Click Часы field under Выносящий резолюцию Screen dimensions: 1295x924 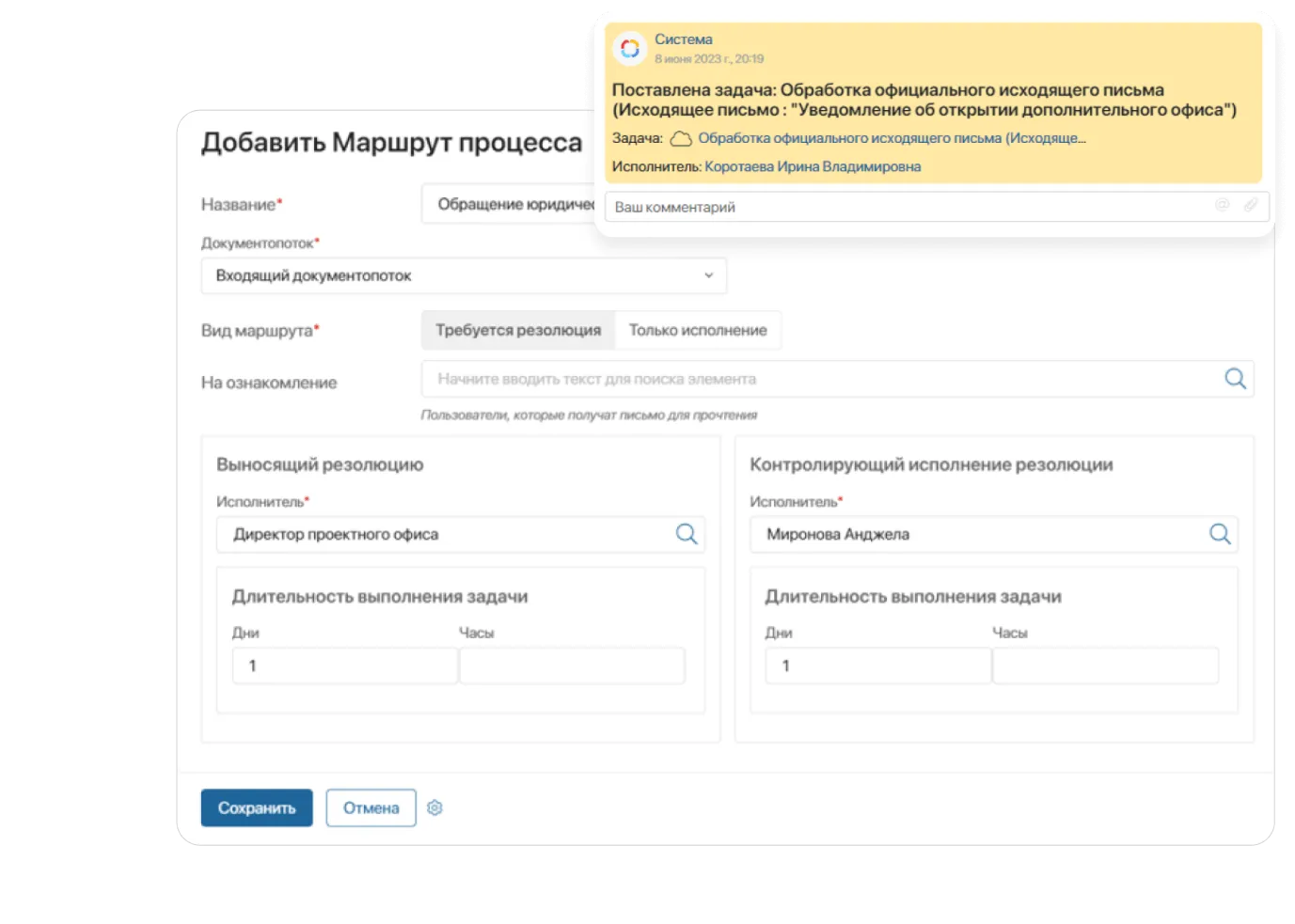coord(572,666)
